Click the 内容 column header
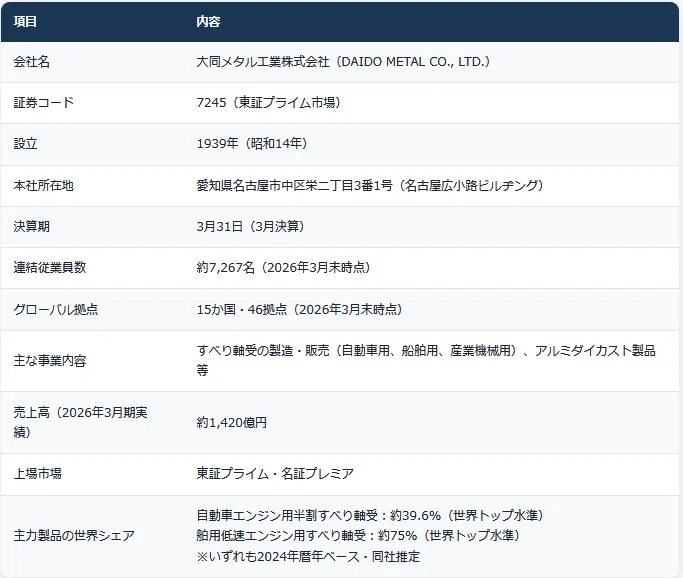Screen dimensions: 683x578 click(x=208, y=21)
